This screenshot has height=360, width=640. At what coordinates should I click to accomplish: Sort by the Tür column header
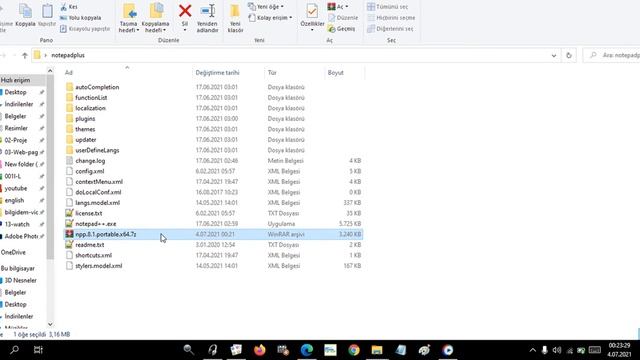(x=272, y=73)
